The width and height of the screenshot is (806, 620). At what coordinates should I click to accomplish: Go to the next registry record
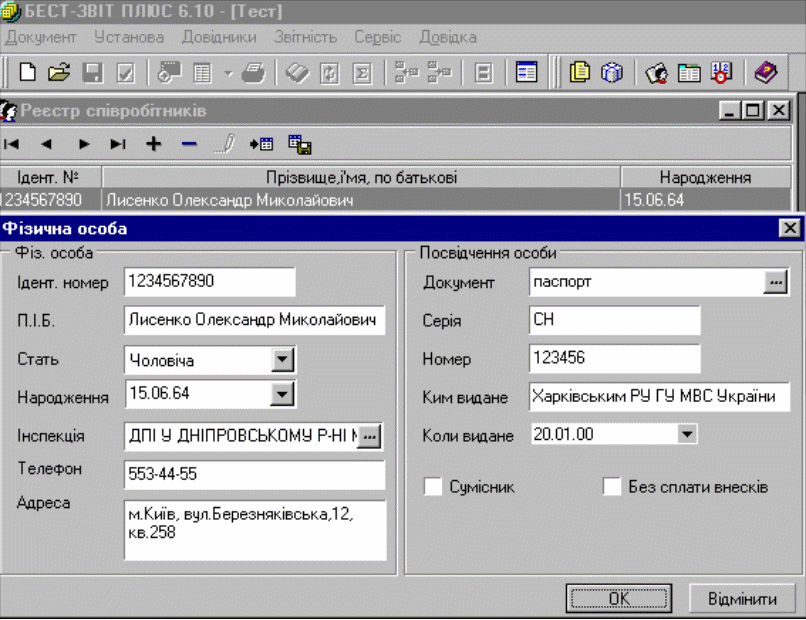84,144
